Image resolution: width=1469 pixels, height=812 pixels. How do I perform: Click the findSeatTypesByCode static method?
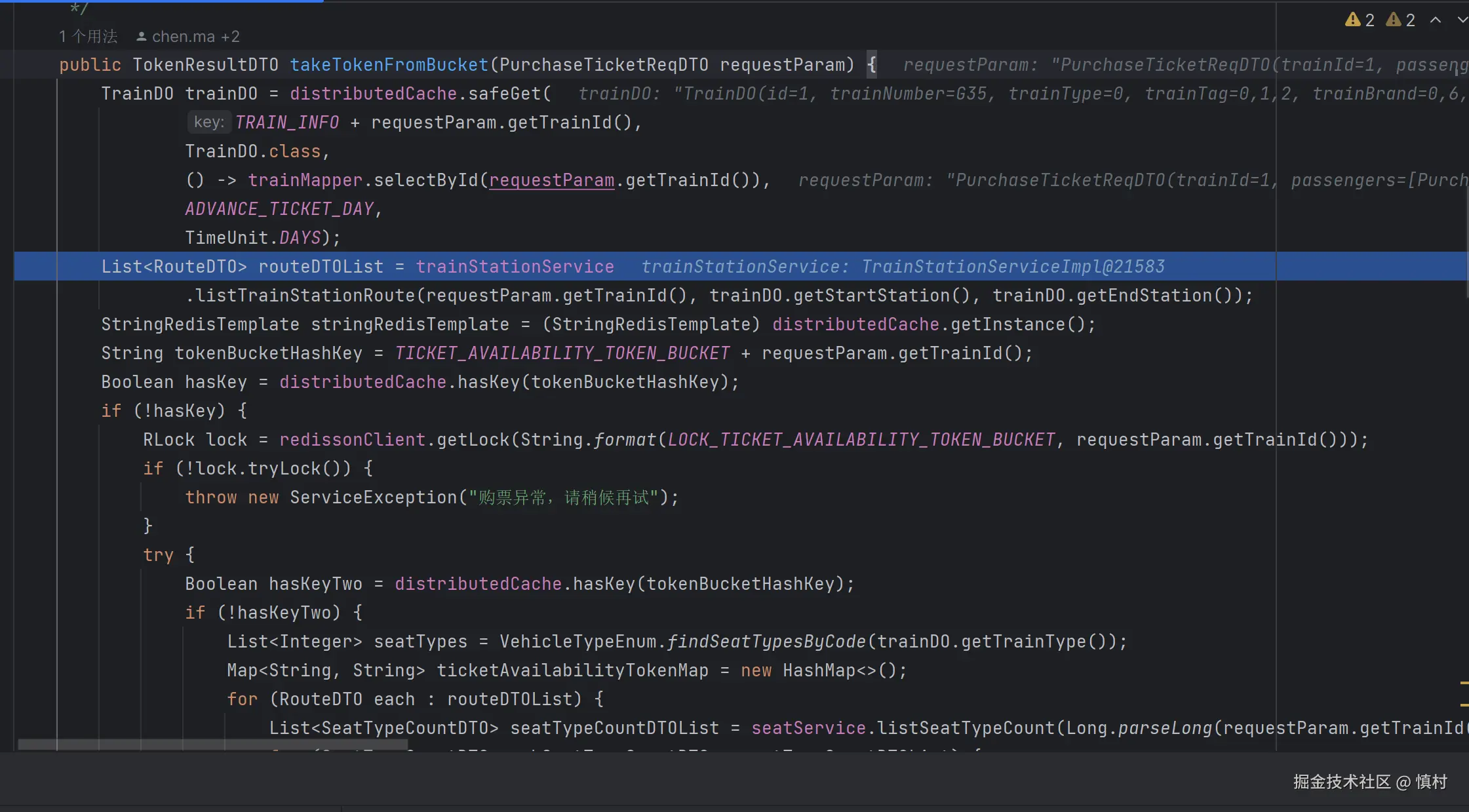pyautogui.click(x=766, y=642)
